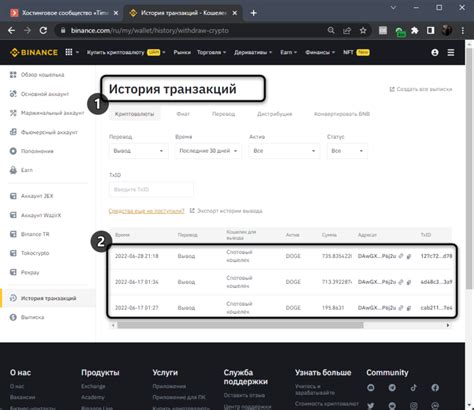Select the Криптовалюты tab
Image resolution: width=474 pixels, height=410 pixels.
click(134, 114)
